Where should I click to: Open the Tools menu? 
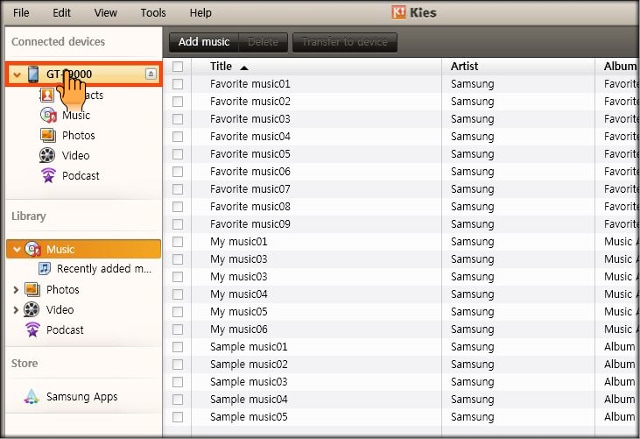[153, 13]
